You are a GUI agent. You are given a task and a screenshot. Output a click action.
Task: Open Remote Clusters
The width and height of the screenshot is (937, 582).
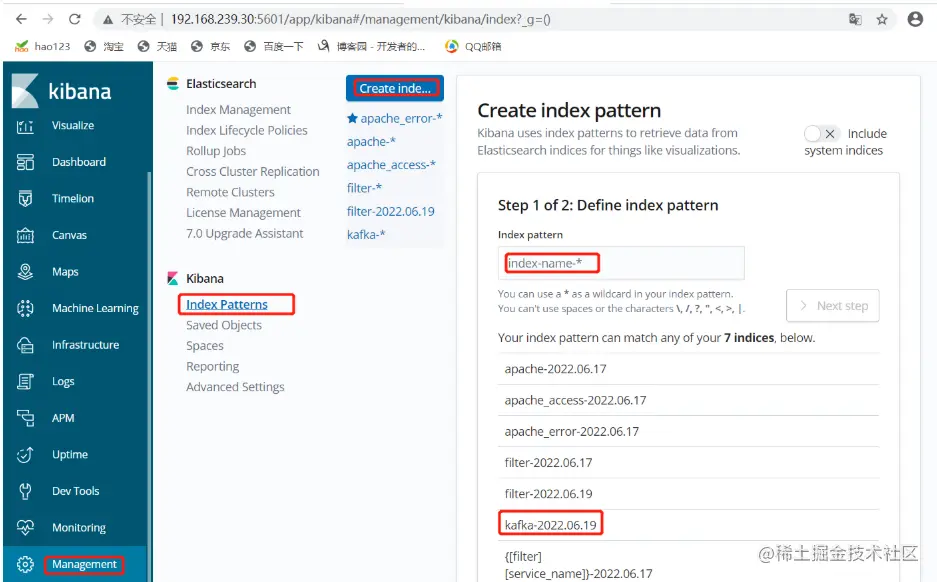pyautogui.click(x=230, y=192)
